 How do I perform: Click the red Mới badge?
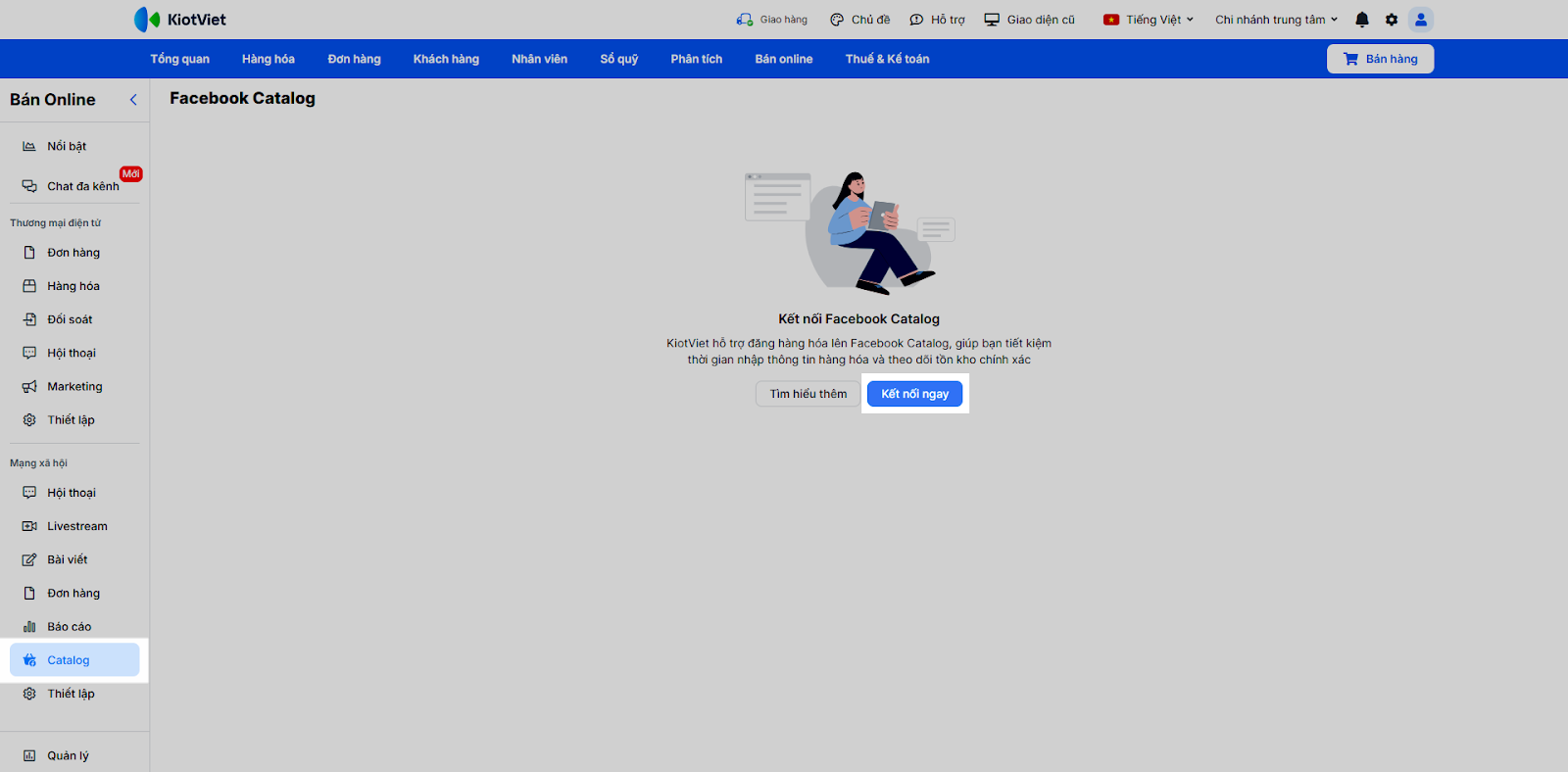[131, 173]
